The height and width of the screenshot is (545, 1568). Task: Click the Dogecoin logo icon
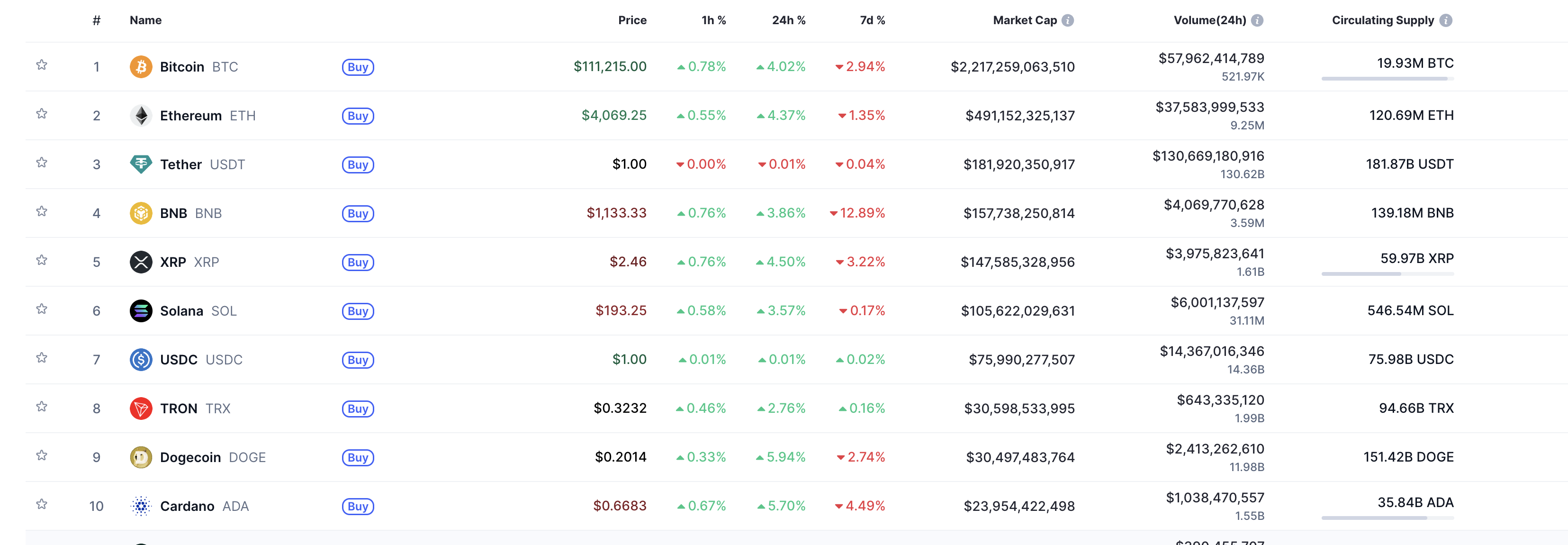[141, 457]
